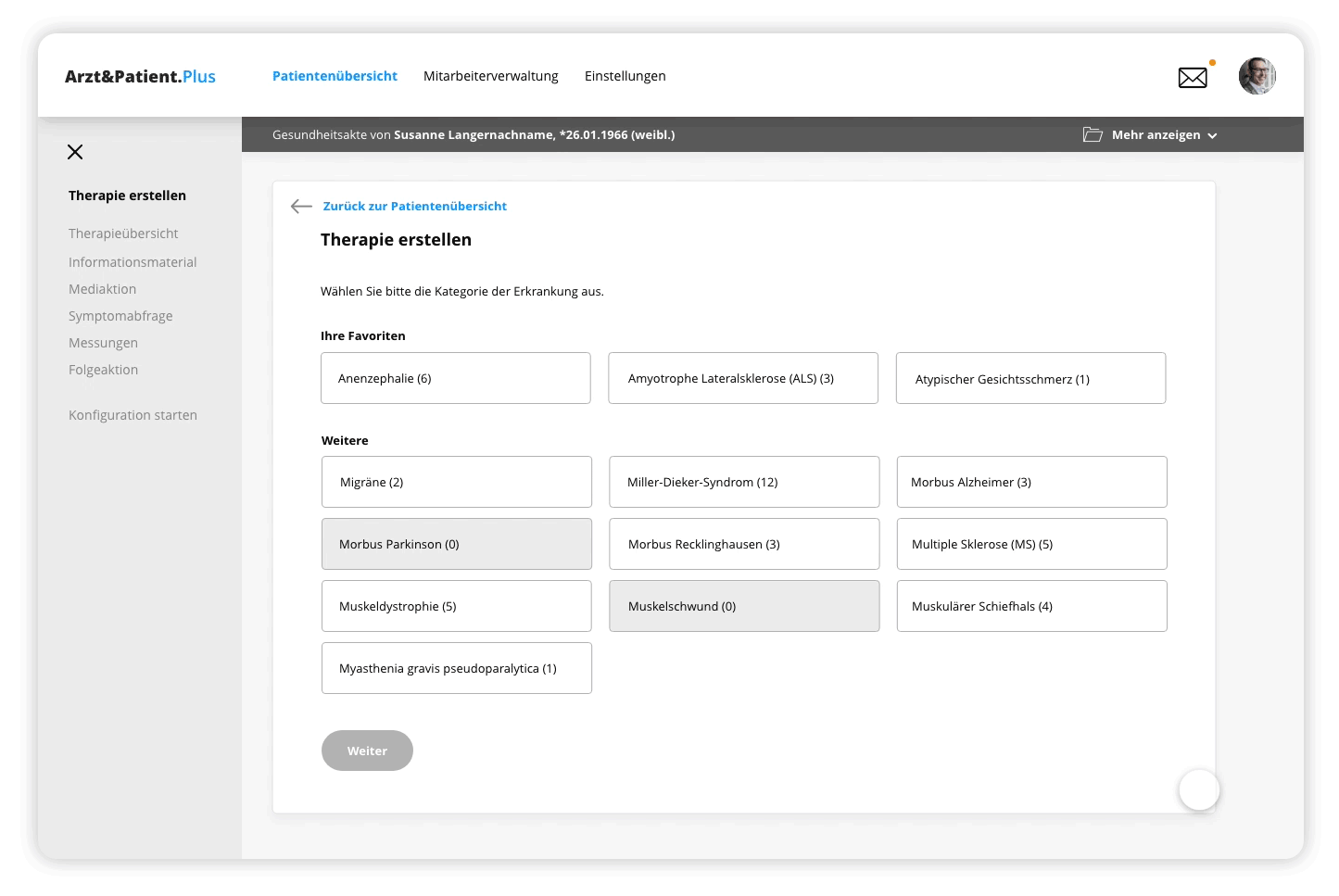
Task: Select Myasthenia gravis pseudoparalytica (1)
Action: click(457, 668)
